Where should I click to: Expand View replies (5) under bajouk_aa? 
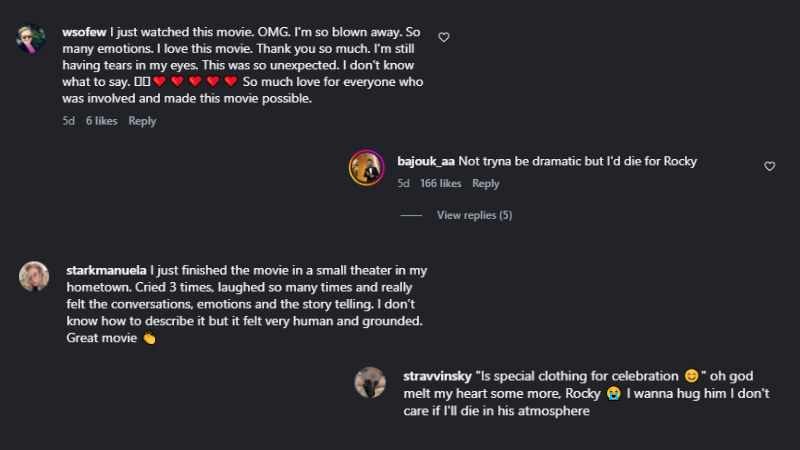click(x=474, y=215)
